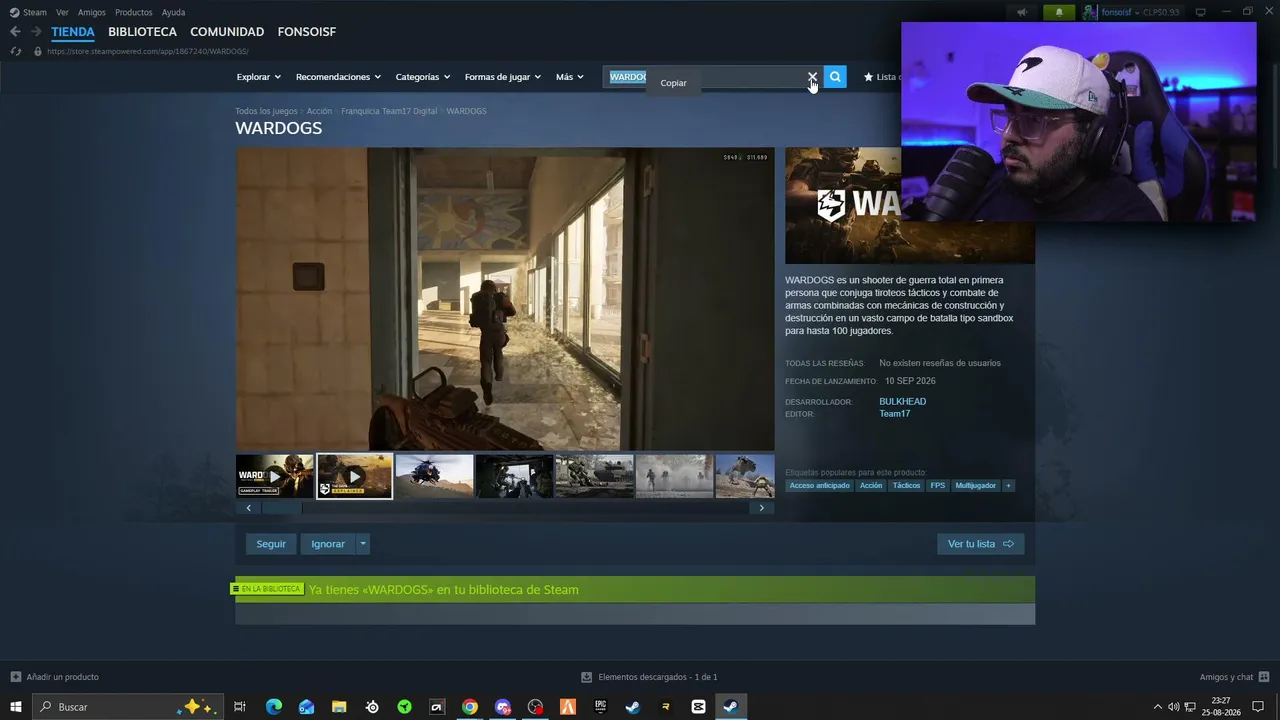Open the Recomendaciones dropdown
The image size is (1280, 720).
click(x=339, y=77)
